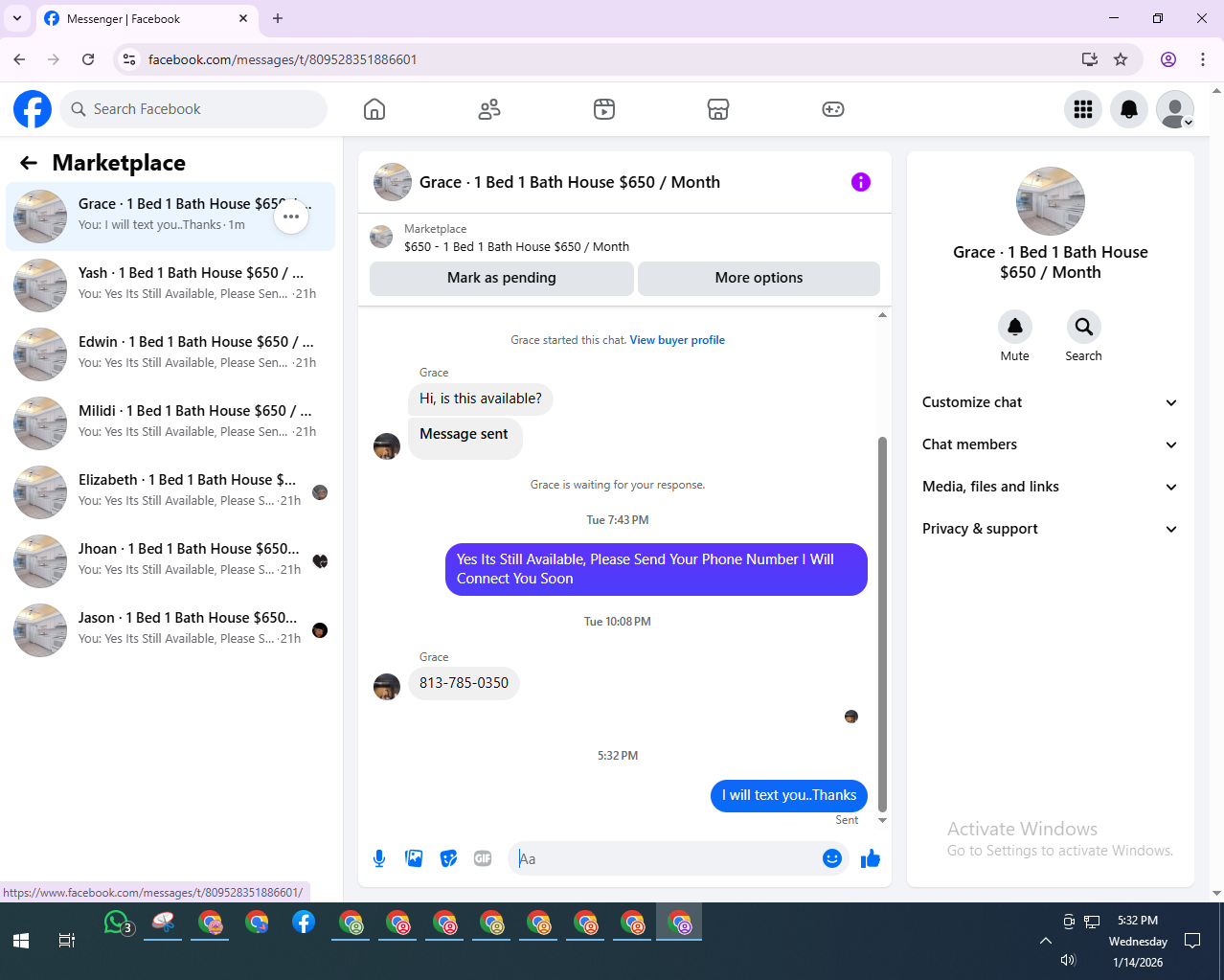Click Mark as pending button
This screenshot has height=980, width=1224.
pos(502,278)
